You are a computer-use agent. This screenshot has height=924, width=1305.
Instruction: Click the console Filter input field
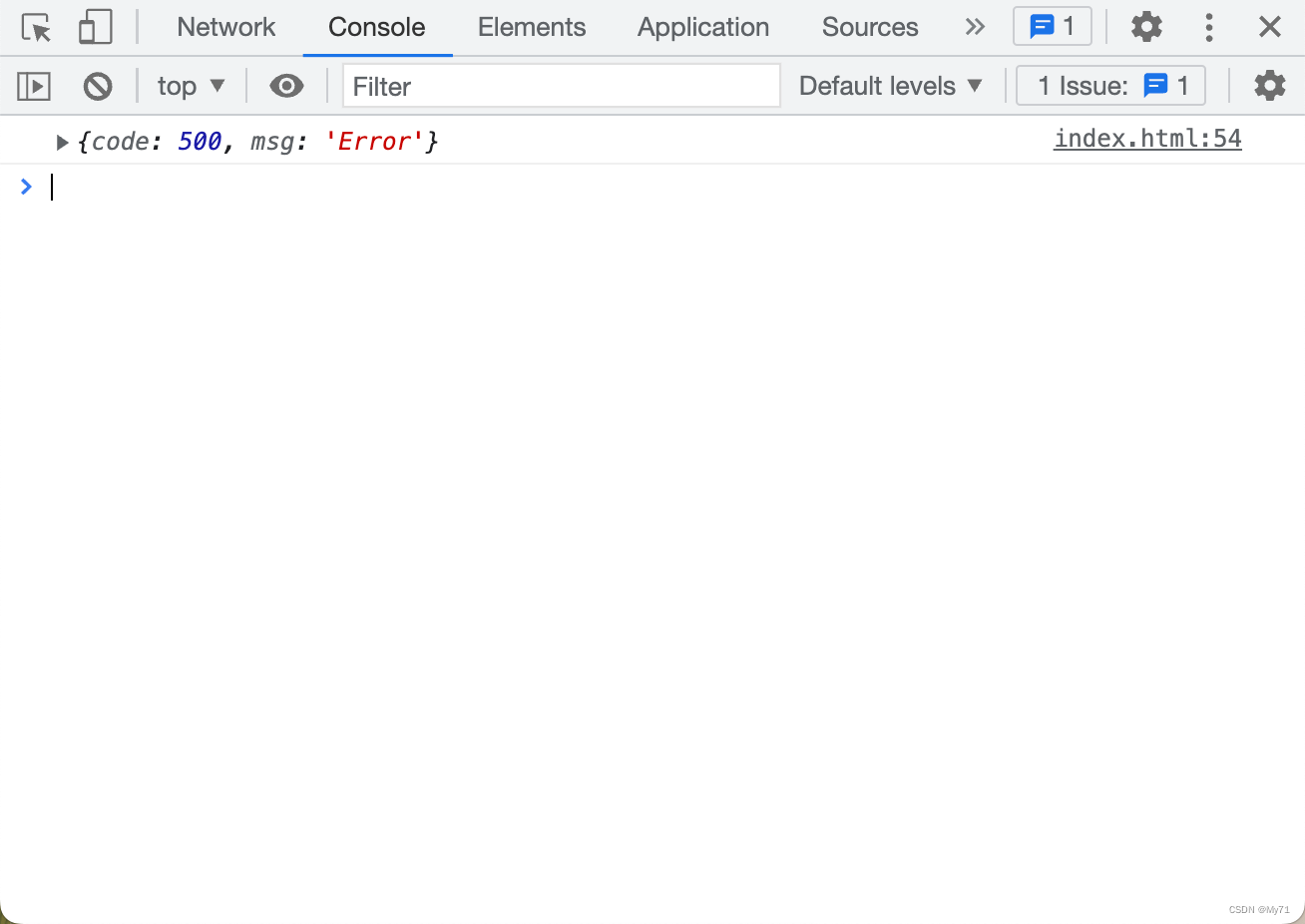[x=561, y=87]
